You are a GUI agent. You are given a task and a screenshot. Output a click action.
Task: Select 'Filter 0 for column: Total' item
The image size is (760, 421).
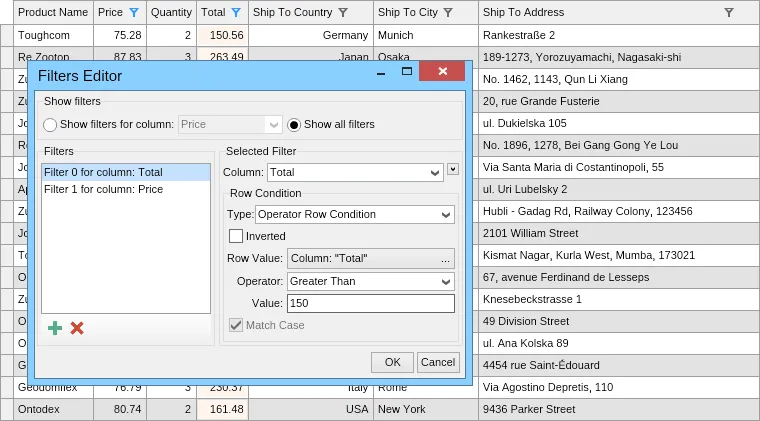pos(103,173)
